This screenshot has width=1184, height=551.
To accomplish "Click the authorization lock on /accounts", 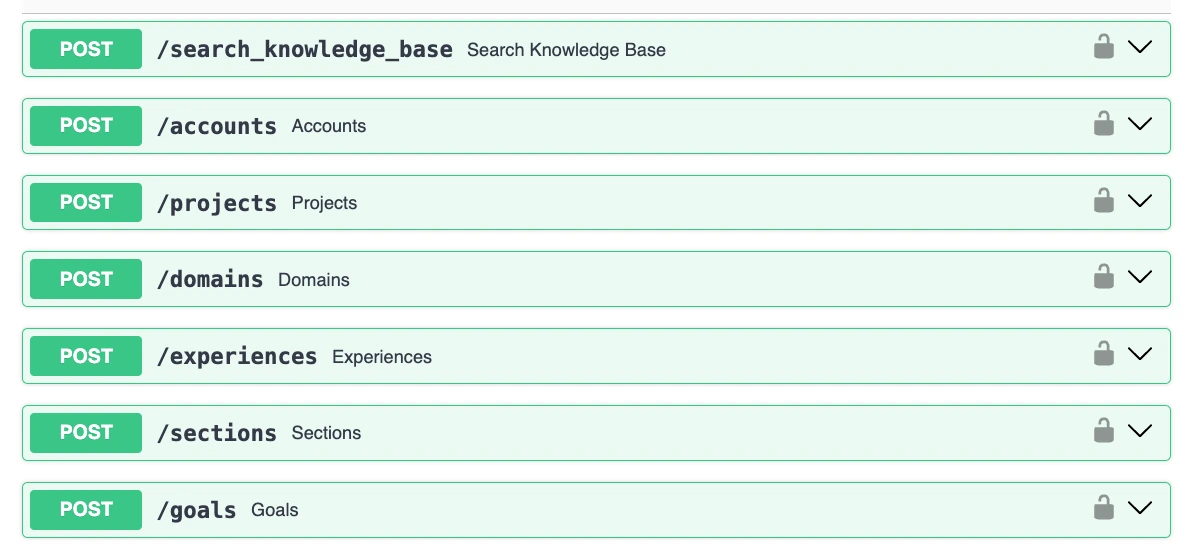I will 1103,124.
